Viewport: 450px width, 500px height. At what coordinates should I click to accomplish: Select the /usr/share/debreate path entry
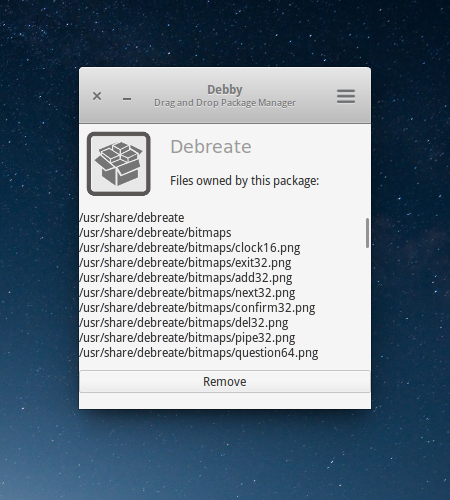pos(132,218)
